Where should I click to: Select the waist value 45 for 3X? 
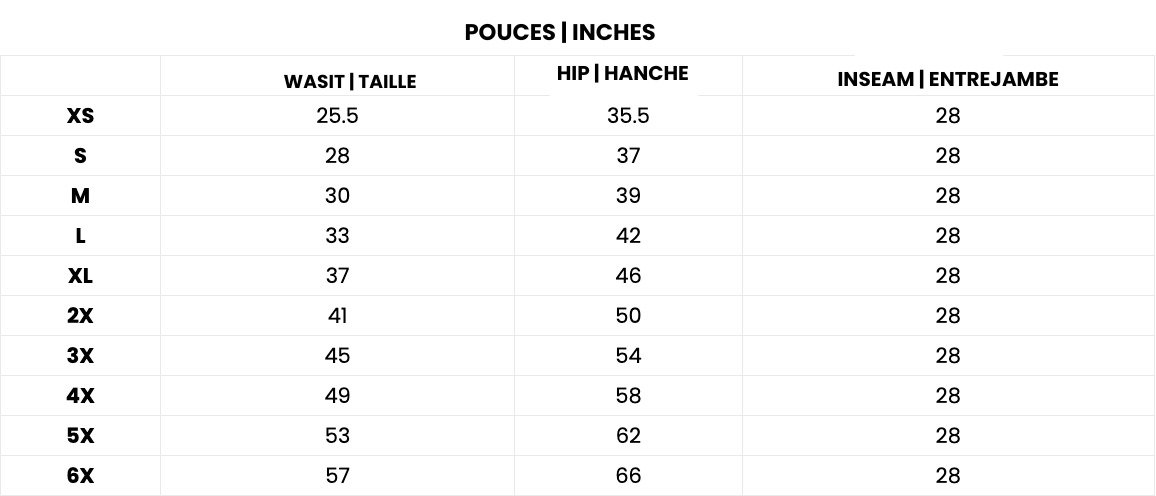coord(338,355)
